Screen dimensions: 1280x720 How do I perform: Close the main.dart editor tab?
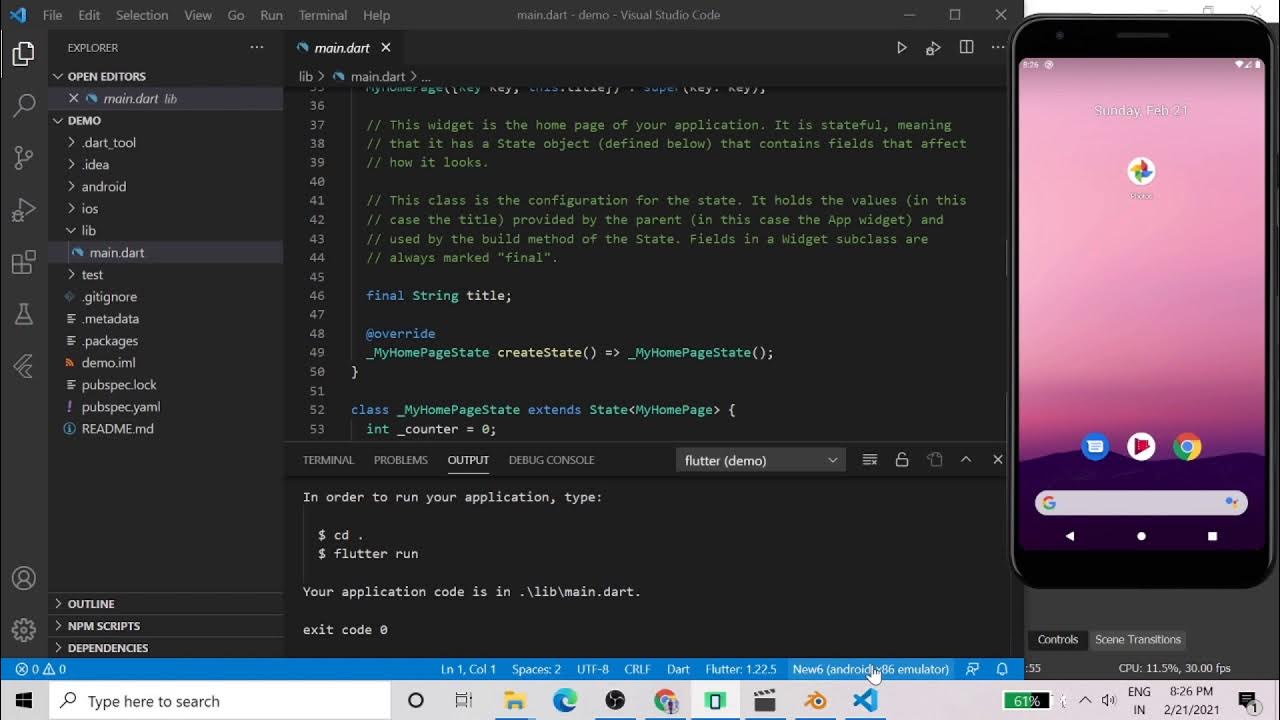coord(386,48)
